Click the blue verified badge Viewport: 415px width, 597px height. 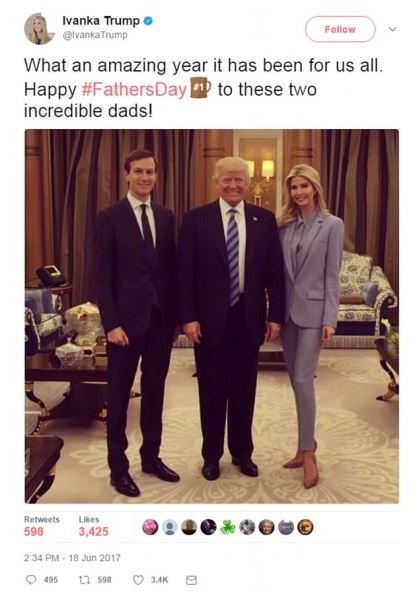[148, 21]
